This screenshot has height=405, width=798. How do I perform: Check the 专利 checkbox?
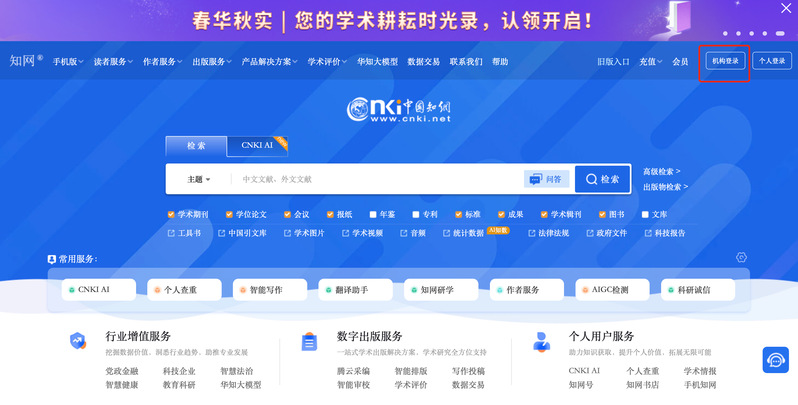(x=416, y=215)
